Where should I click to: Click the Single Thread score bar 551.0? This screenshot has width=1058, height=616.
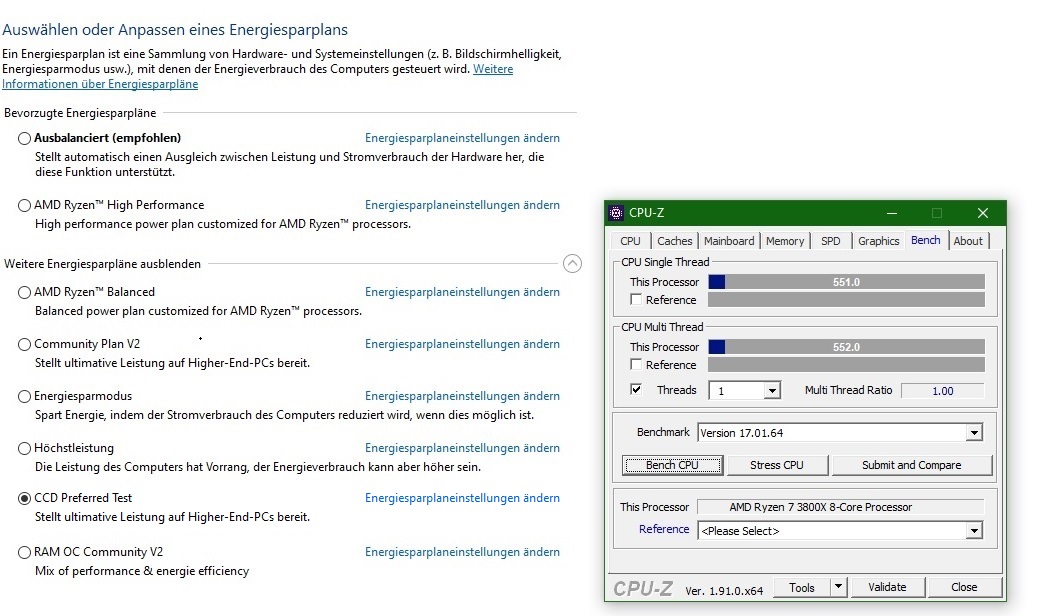click(846, 282)
